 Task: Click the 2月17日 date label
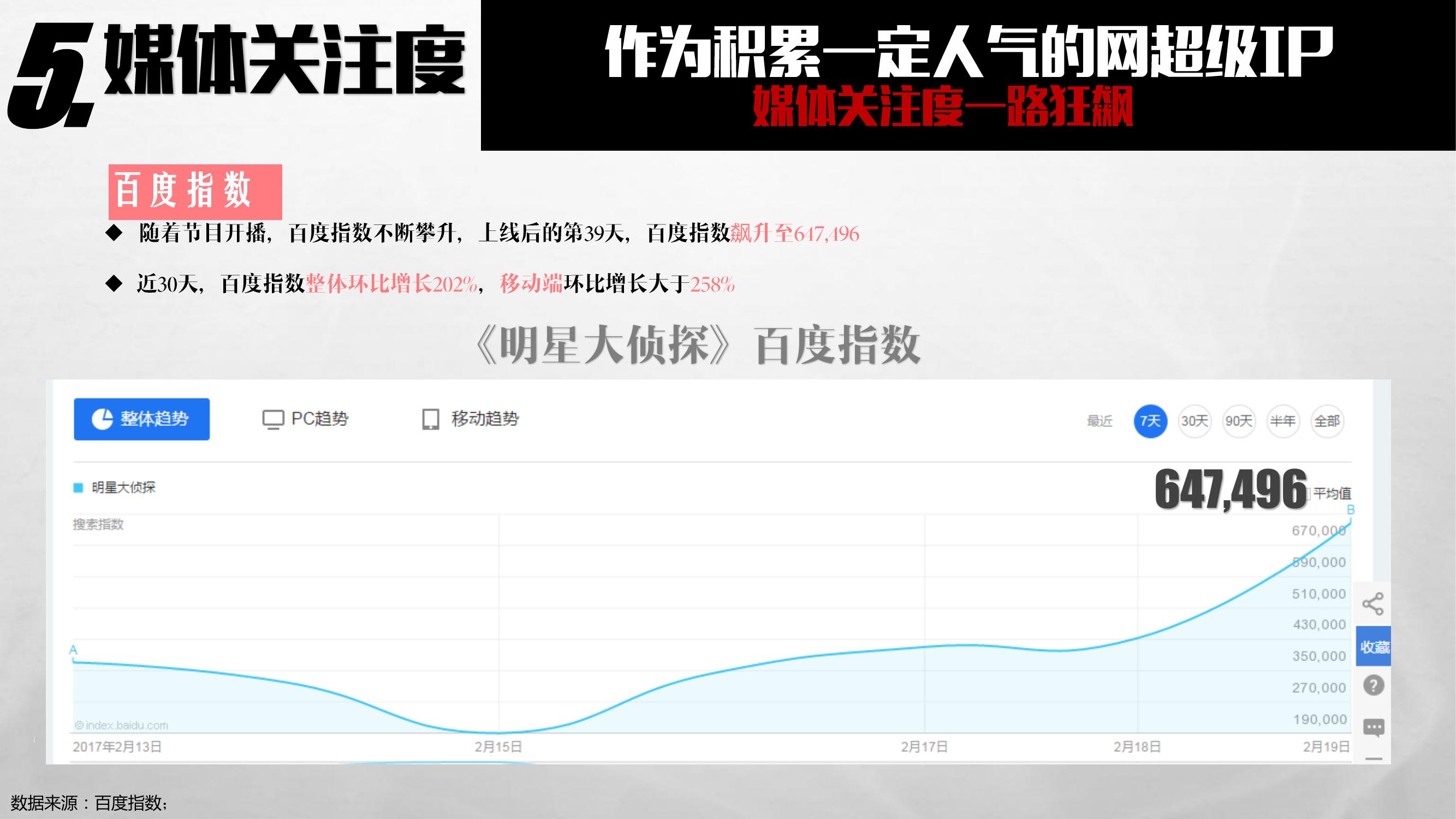click(x=924, y=746)
